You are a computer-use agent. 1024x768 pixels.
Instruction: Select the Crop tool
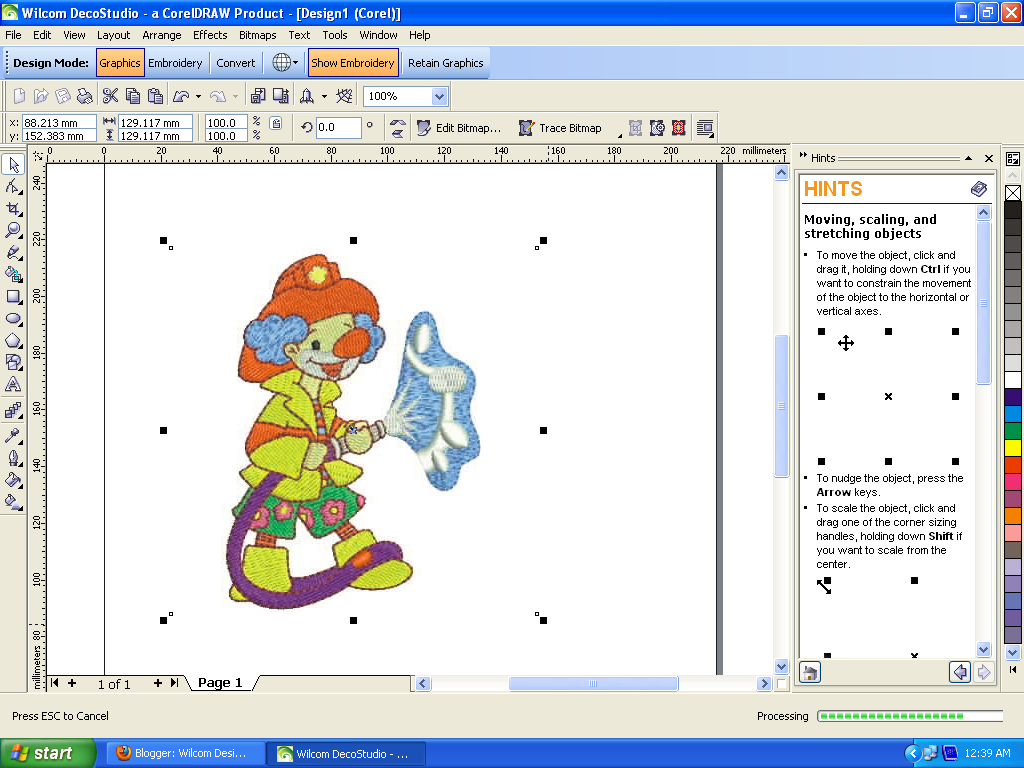point(14,209)
